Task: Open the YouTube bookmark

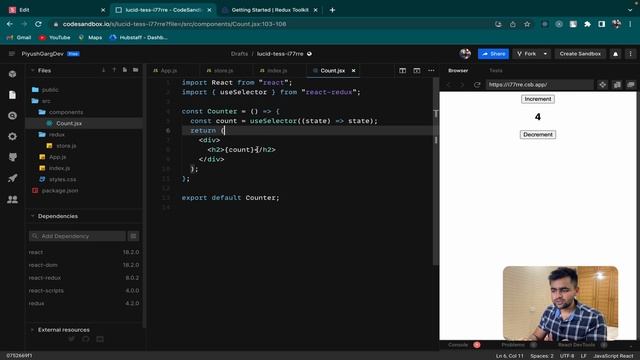Action: tap(55, 38)
